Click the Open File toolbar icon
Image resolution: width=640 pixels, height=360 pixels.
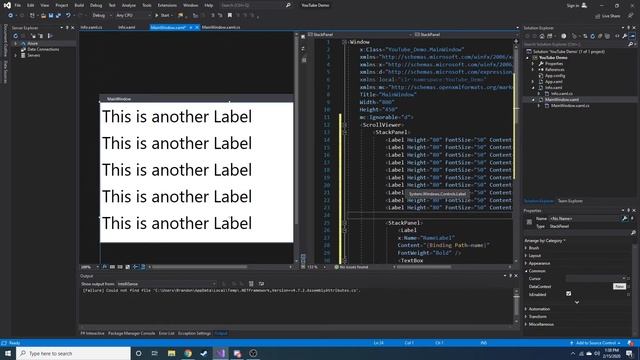coord(43,16)
